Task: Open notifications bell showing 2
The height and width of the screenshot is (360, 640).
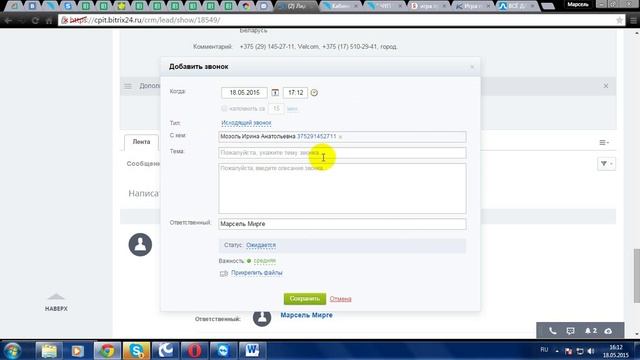Action: (590, 331)
